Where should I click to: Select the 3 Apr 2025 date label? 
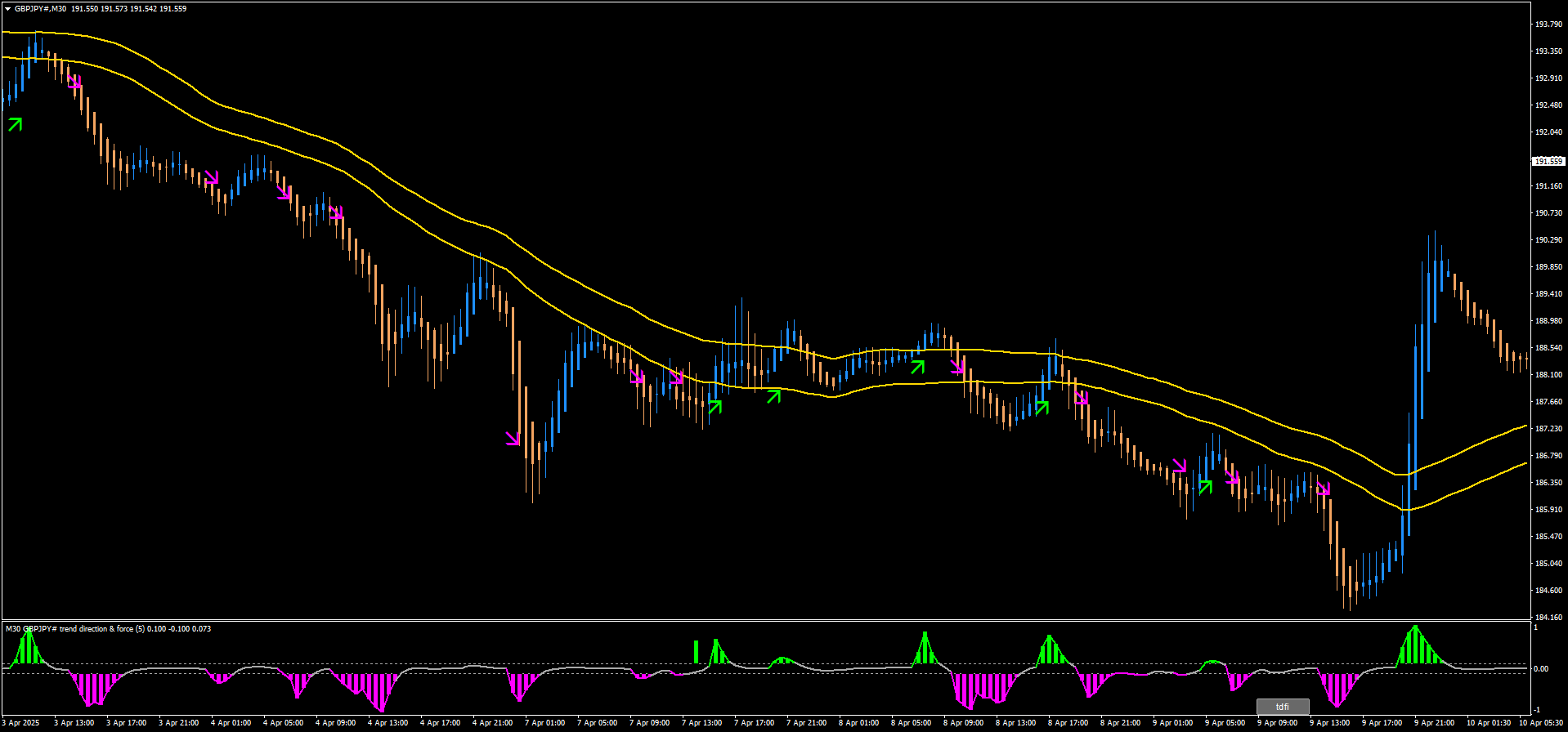20,723
